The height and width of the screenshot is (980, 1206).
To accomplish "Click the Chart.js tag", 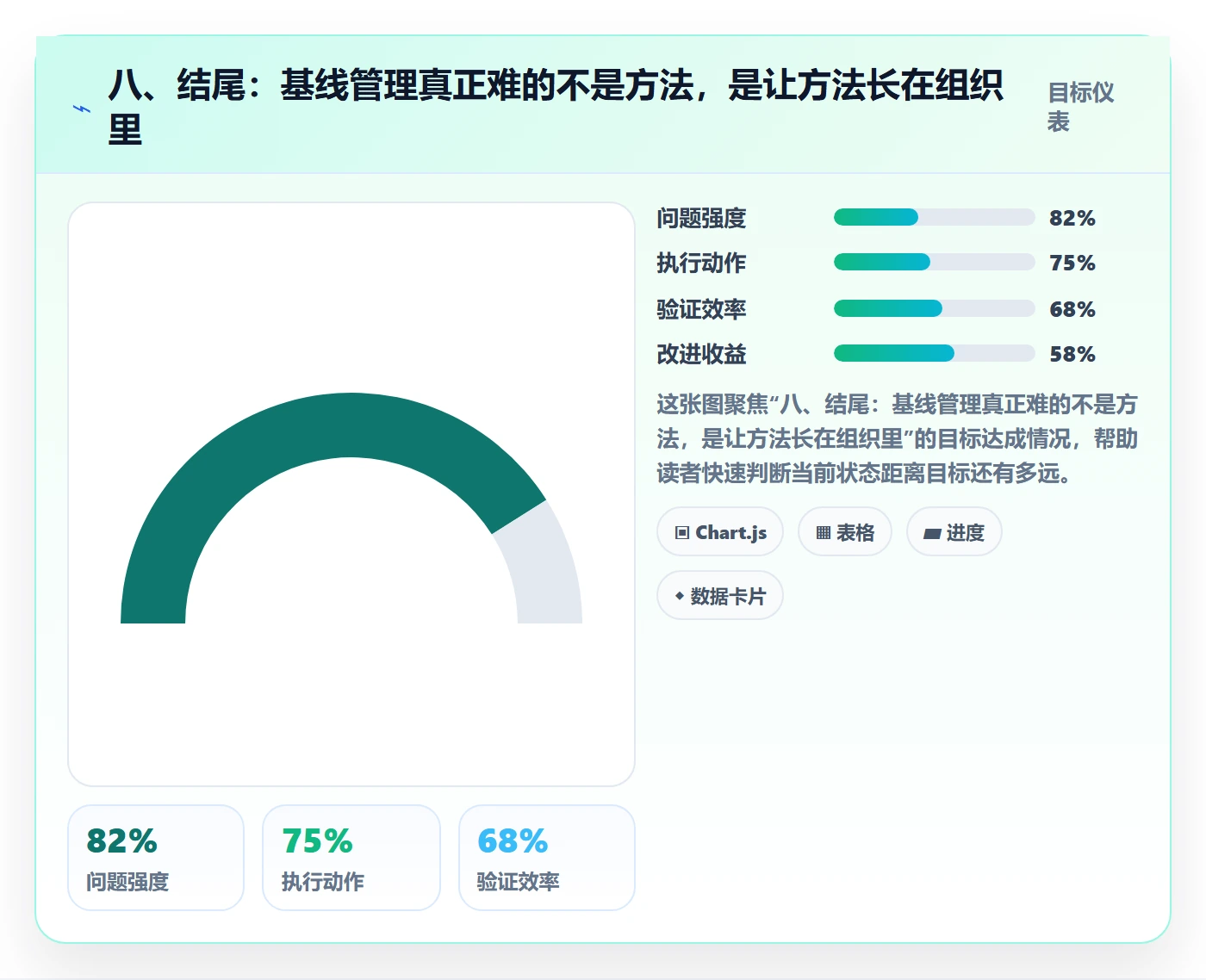I will tap(720, 532).
